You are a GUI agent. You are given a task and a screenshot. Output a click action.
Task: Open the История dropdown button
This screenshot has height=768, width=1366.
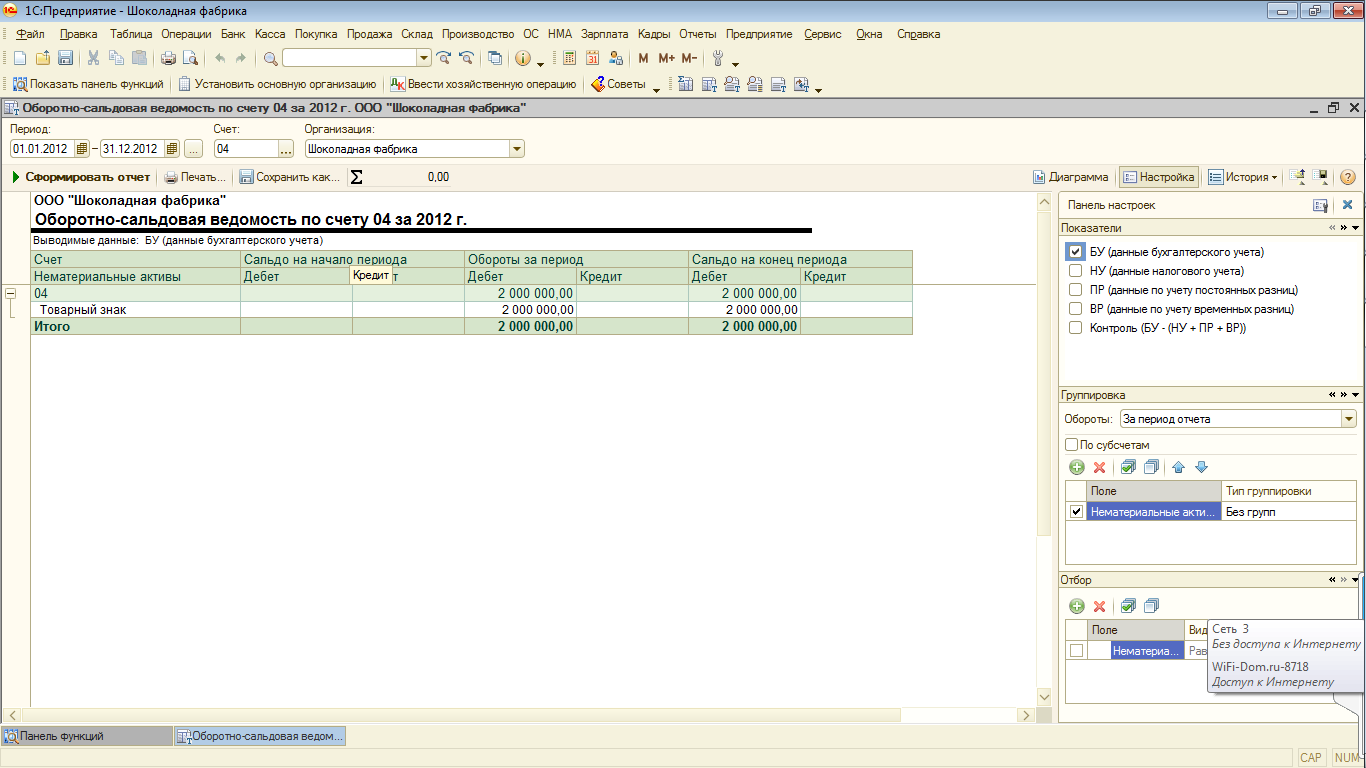[1243, 177]
